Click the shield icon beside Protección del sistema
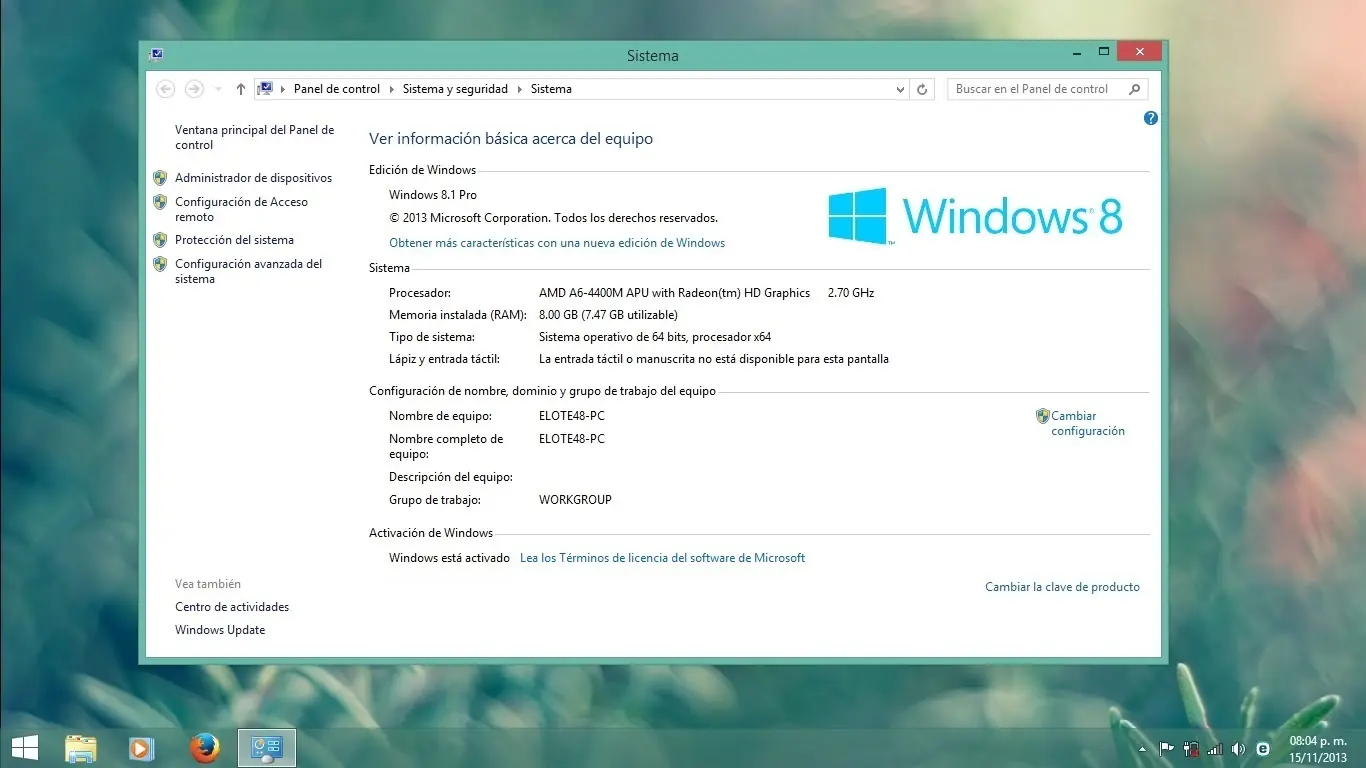 point(160,240)
